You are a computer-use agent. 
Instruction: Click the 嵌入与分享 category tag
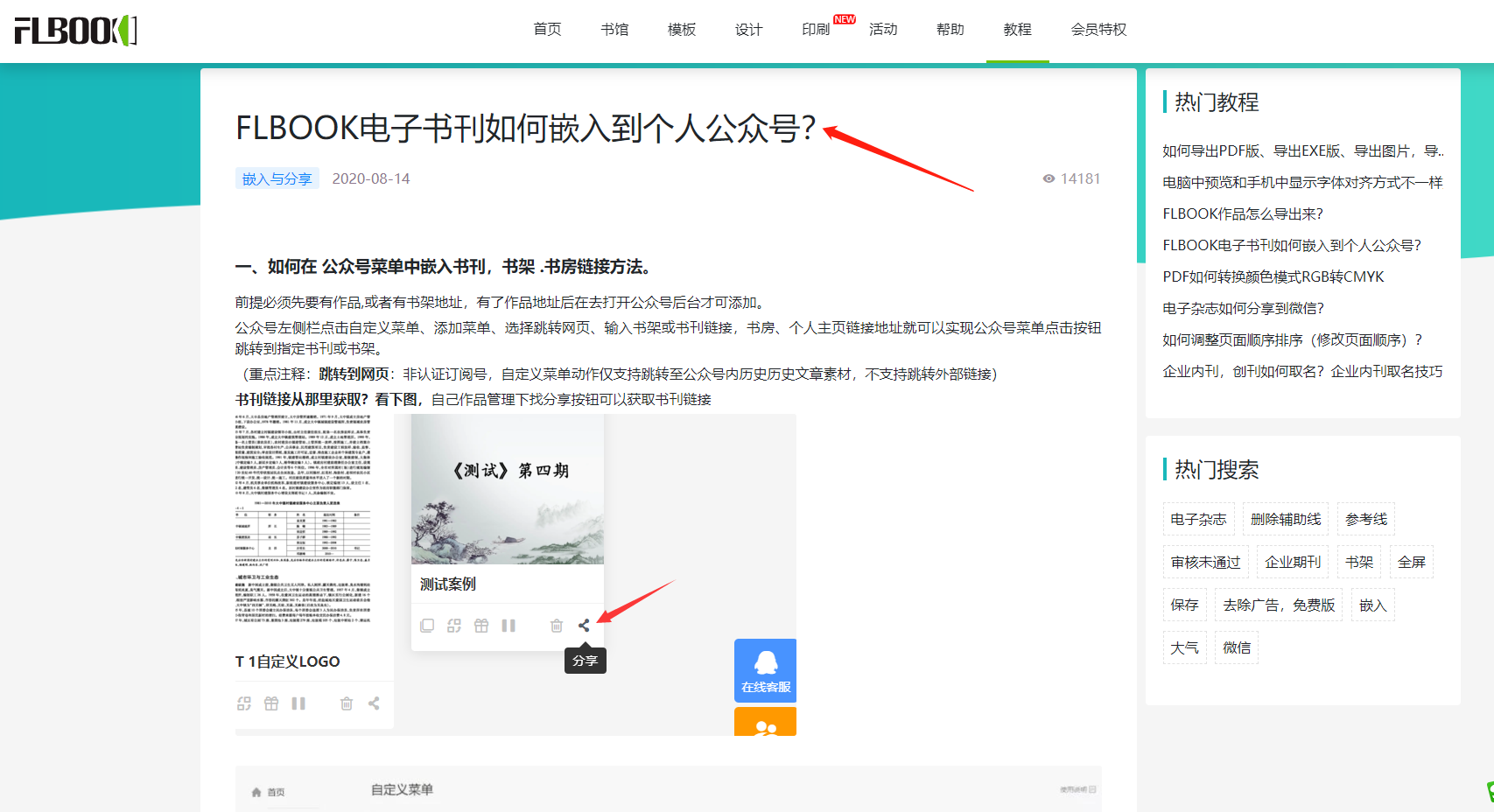(277, 178)
